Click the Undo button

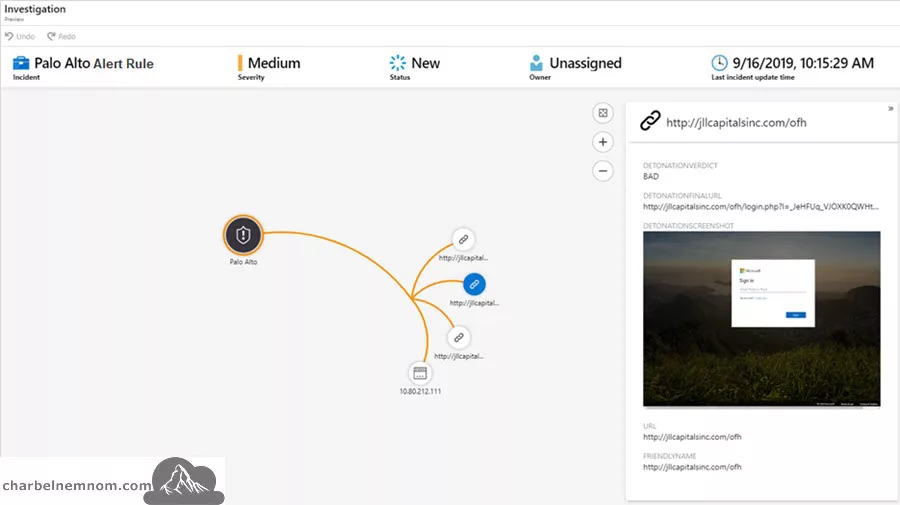coord(20,36)
